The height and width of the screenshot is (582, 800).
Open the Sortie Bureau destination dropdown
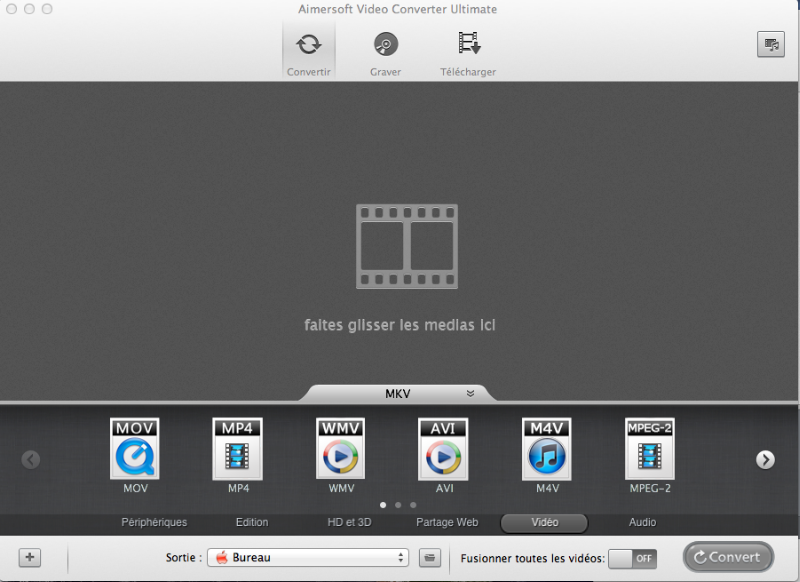[x=308, y=558]
